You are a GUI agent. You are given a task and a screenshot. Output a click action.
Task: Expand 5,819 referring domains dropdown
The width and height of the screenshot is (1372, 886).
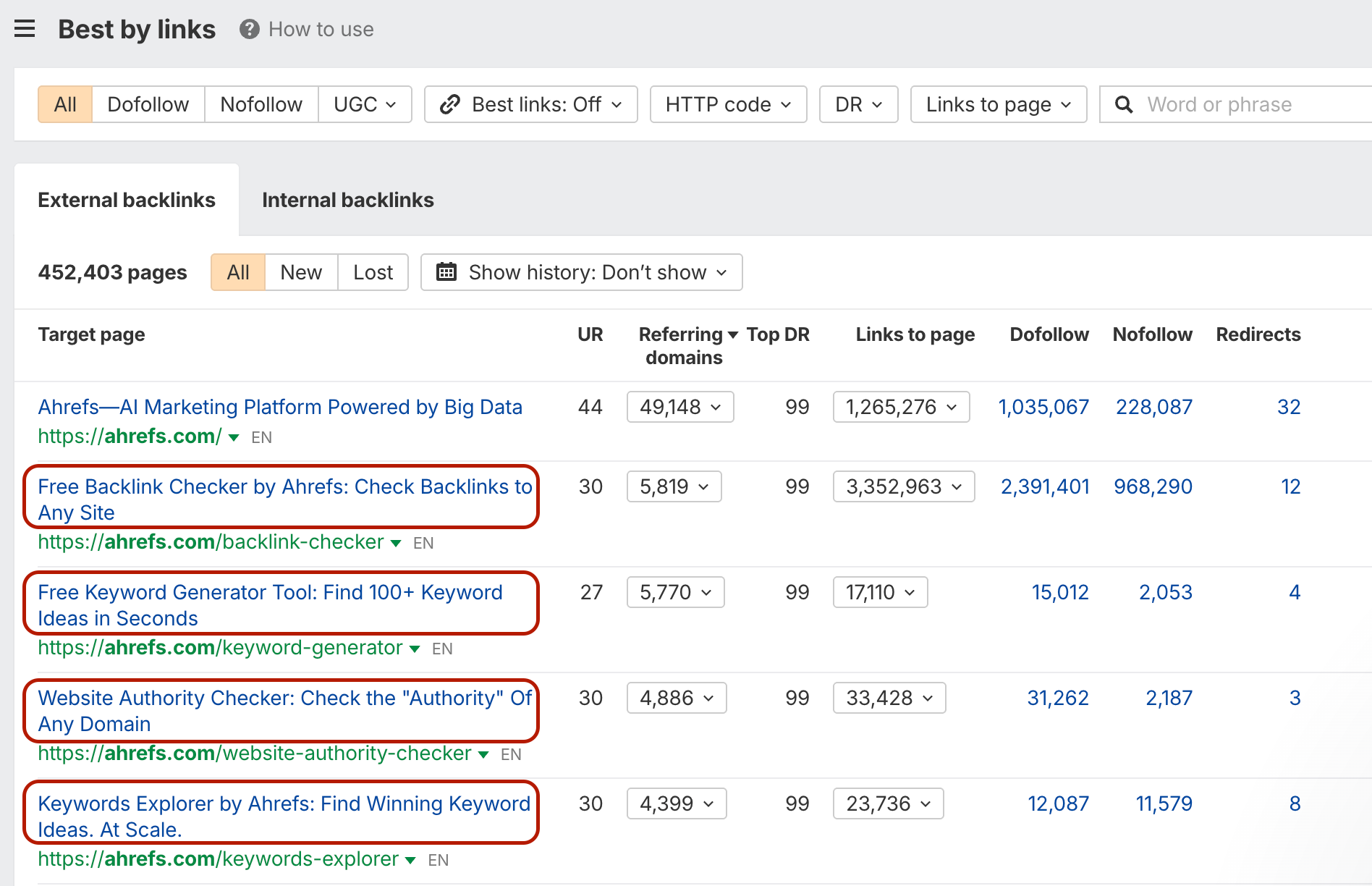tap(674, 486)
